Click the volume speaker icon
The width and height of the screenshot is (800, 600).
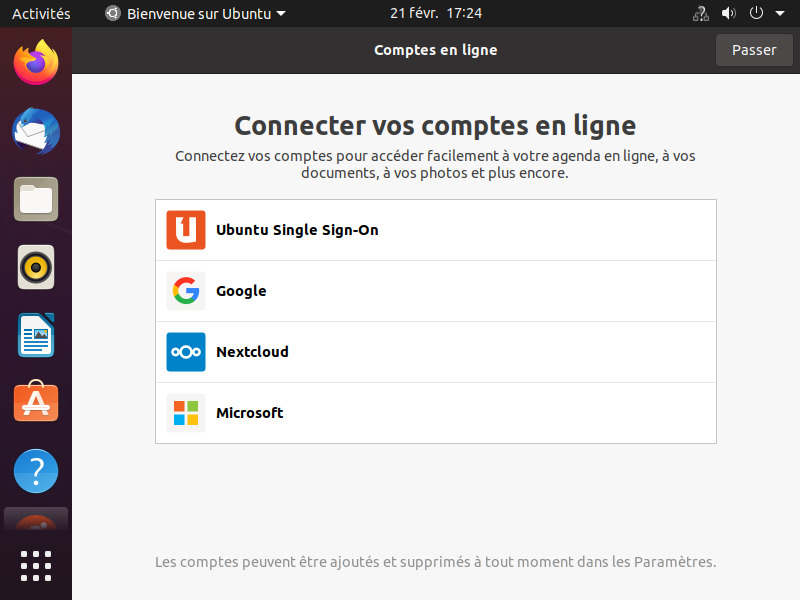(728, 14)
